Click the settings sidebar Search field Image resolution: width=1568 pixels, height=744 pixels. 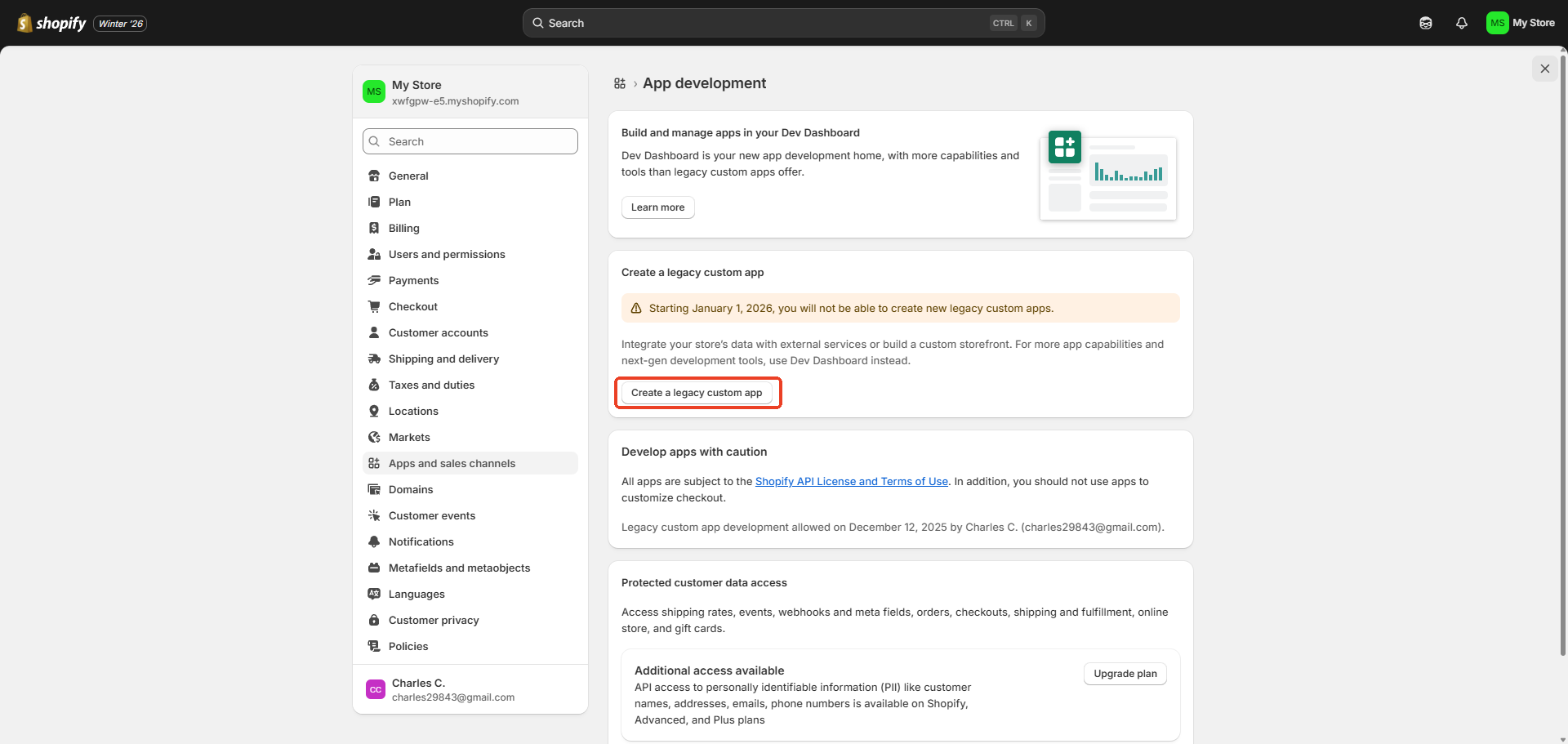click(x=470, y=141)
